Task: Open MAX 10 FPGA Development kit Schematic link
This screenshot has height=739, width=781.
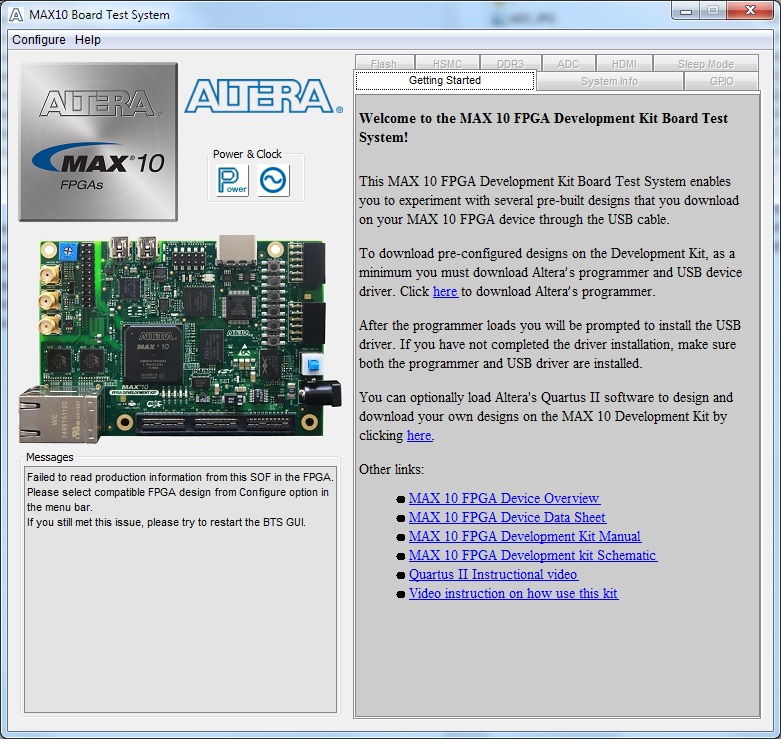Action: 533,555
